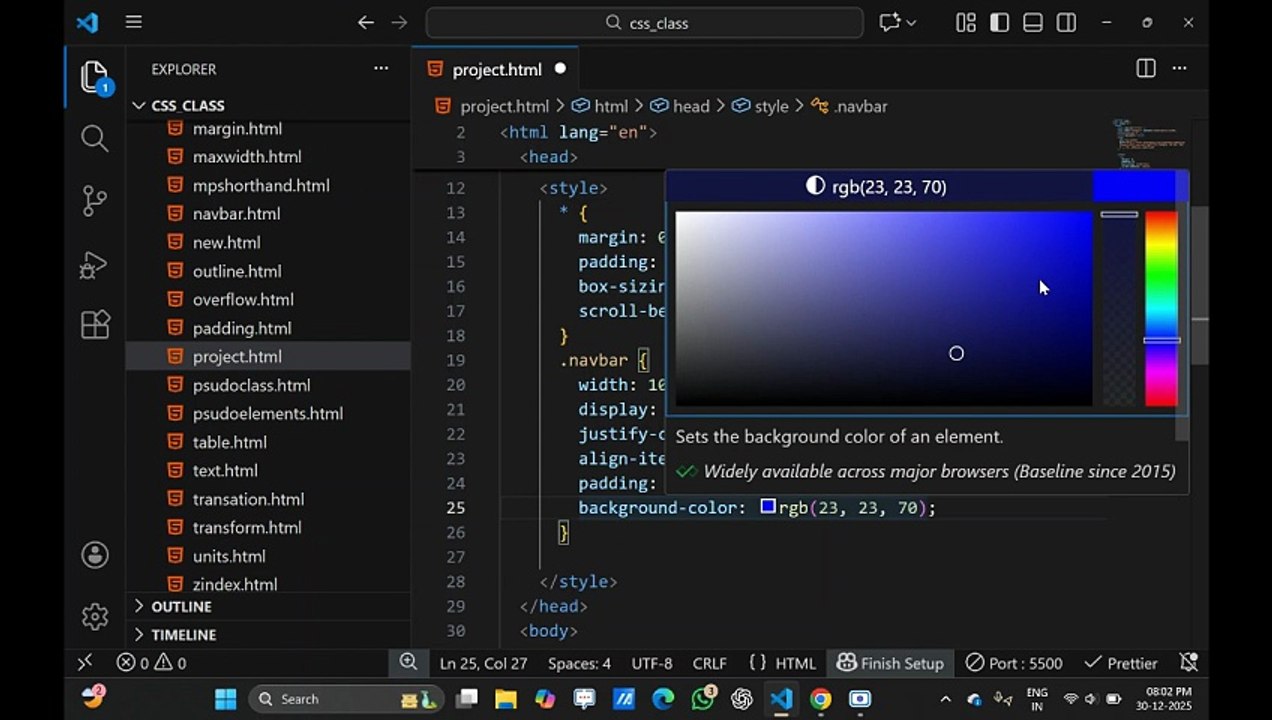
Task: Click the opacity slider strip
Action: point(1119,309)
